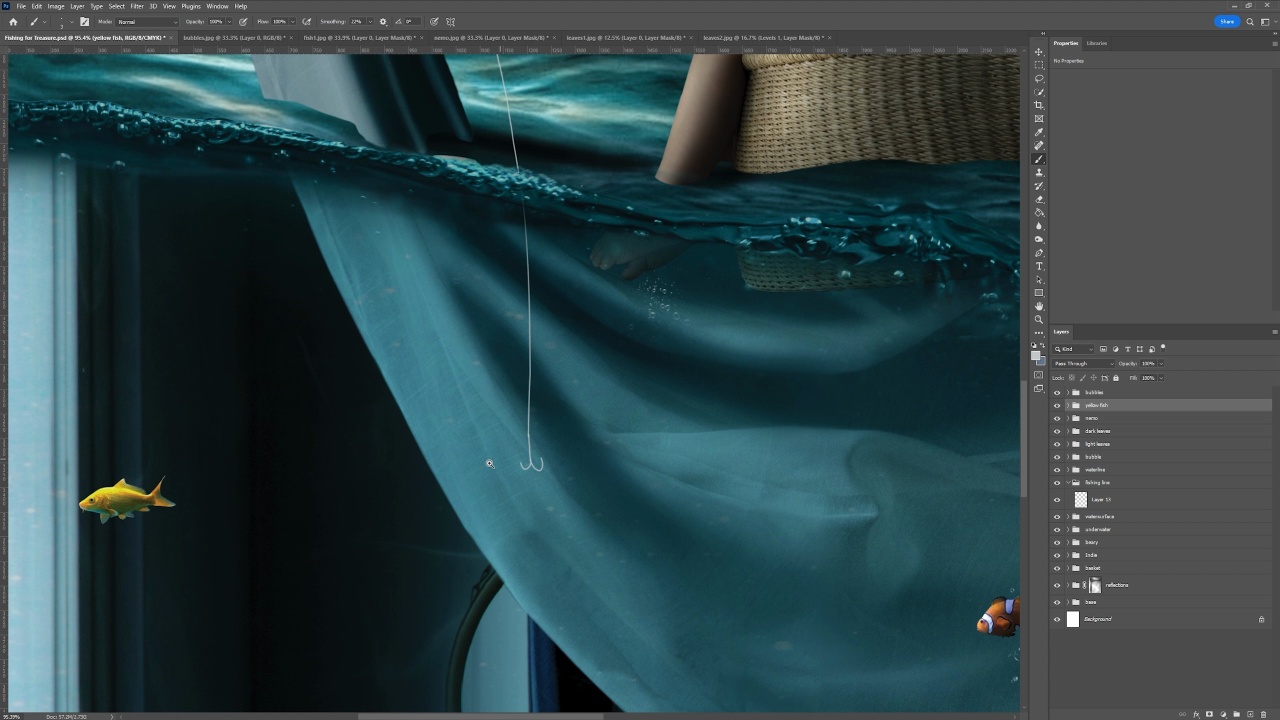Switch to the Libraries tab

[1097, 43]
